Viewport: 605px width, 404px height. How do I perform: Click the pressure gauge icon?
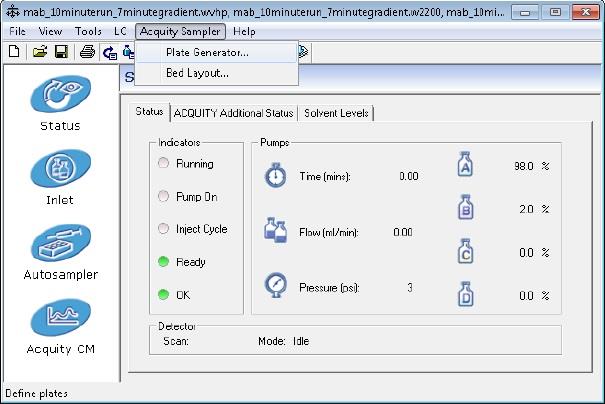pyautogui.click(x=276, y=285)
